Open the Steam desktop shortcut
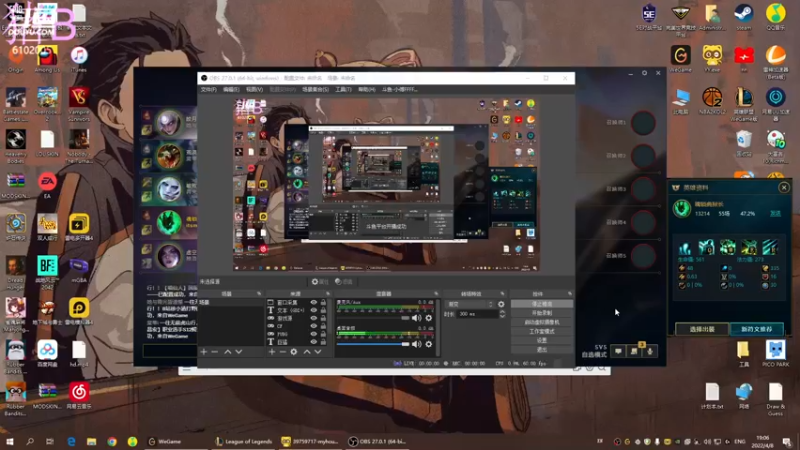Image resolution: width=800 pixels, height=450 pixels. coord(743,17)
